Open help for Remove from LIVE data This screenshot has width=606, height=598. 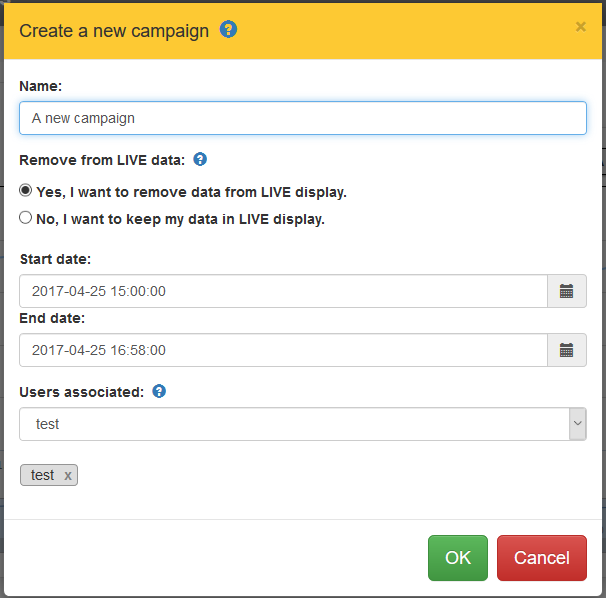tap(200, 159)
